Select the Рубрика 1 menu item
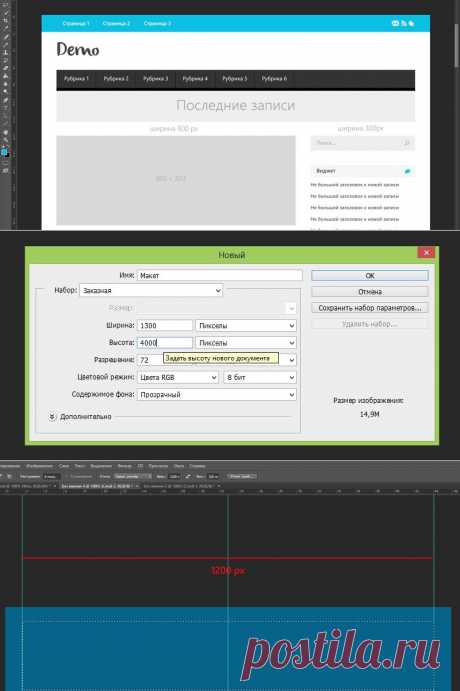Viewport: 460px width, 691px height. click(76, 78)
